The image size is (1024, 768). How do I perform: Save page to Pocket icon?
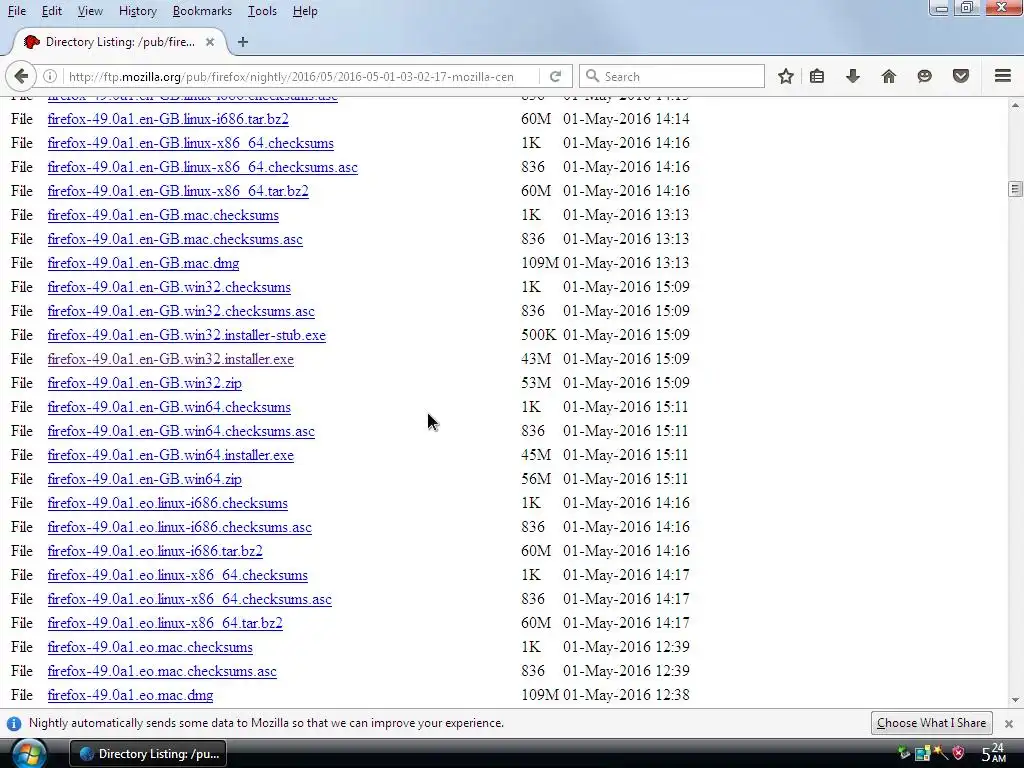pyautogui.click(x=960, y=76)
